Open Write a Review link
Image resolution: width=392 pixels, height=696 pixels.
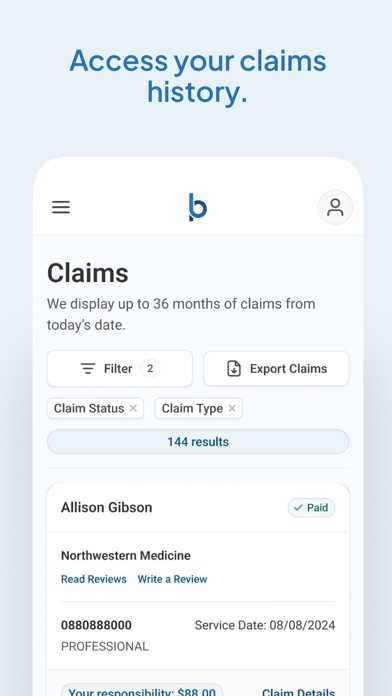[172, 579]
